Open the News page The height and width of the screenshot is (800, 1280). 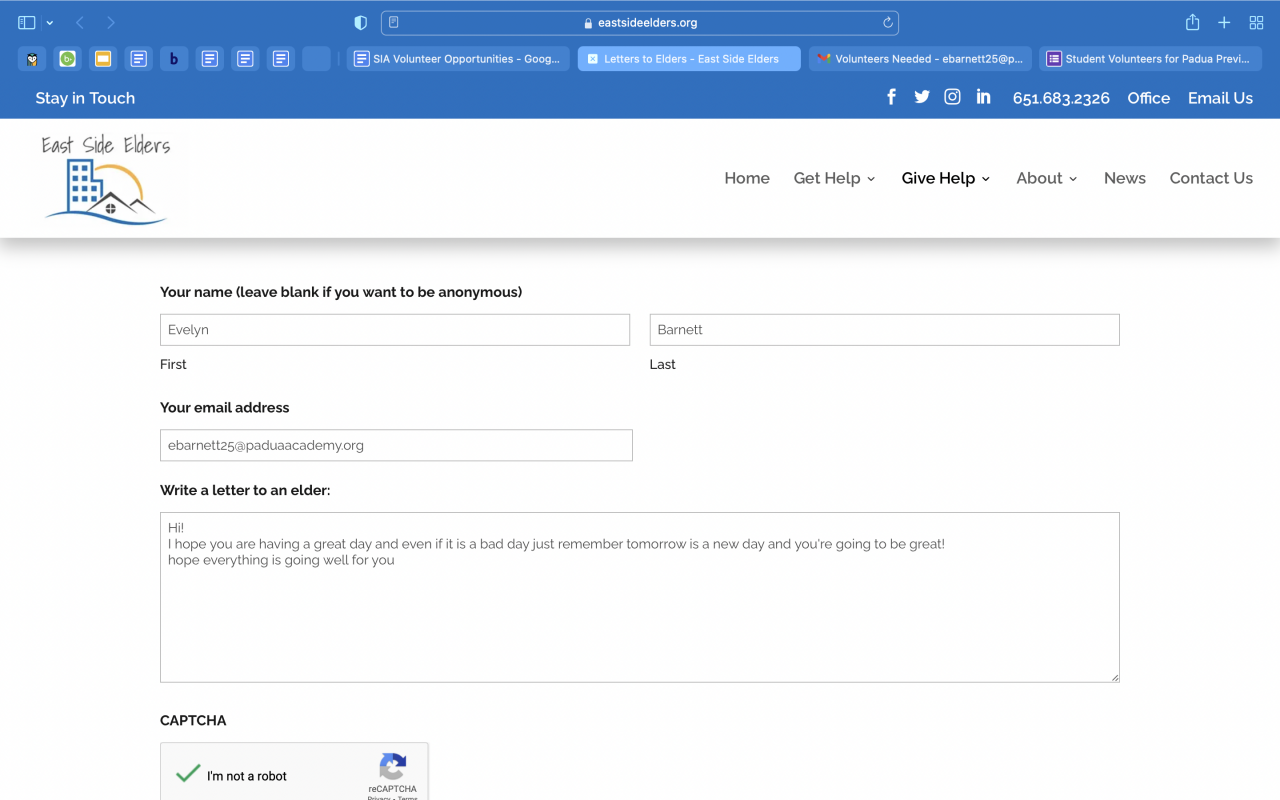point(1125,178)
